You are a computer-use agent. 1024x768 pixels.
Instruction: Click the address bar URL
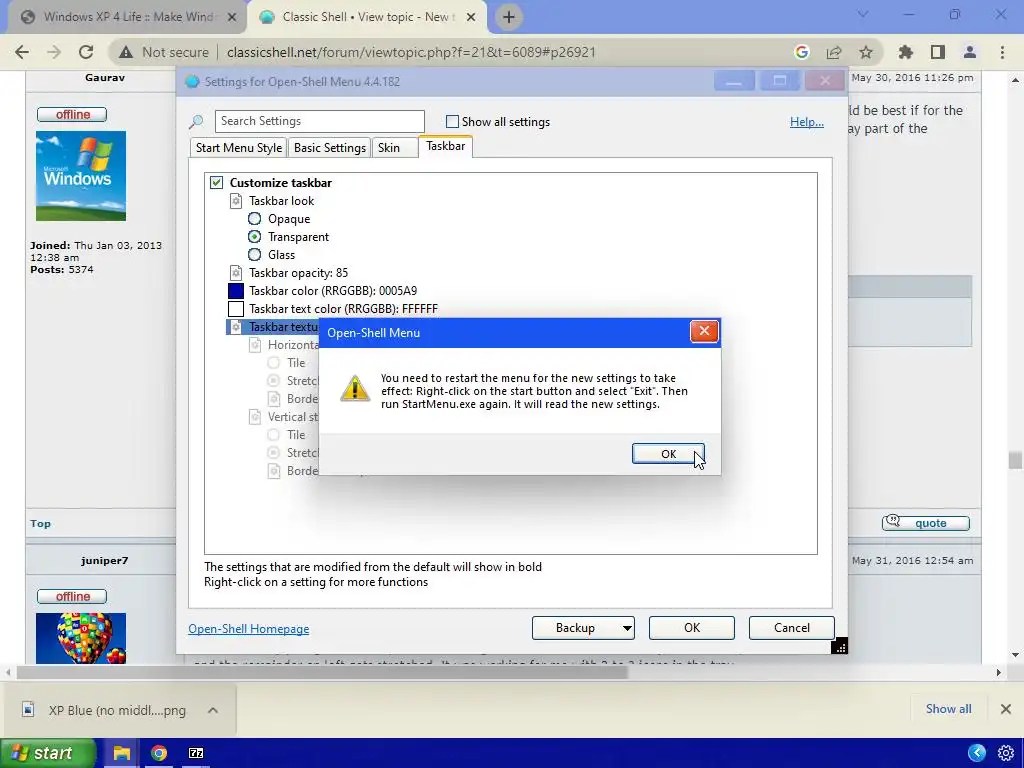click(x=411, y=52)
